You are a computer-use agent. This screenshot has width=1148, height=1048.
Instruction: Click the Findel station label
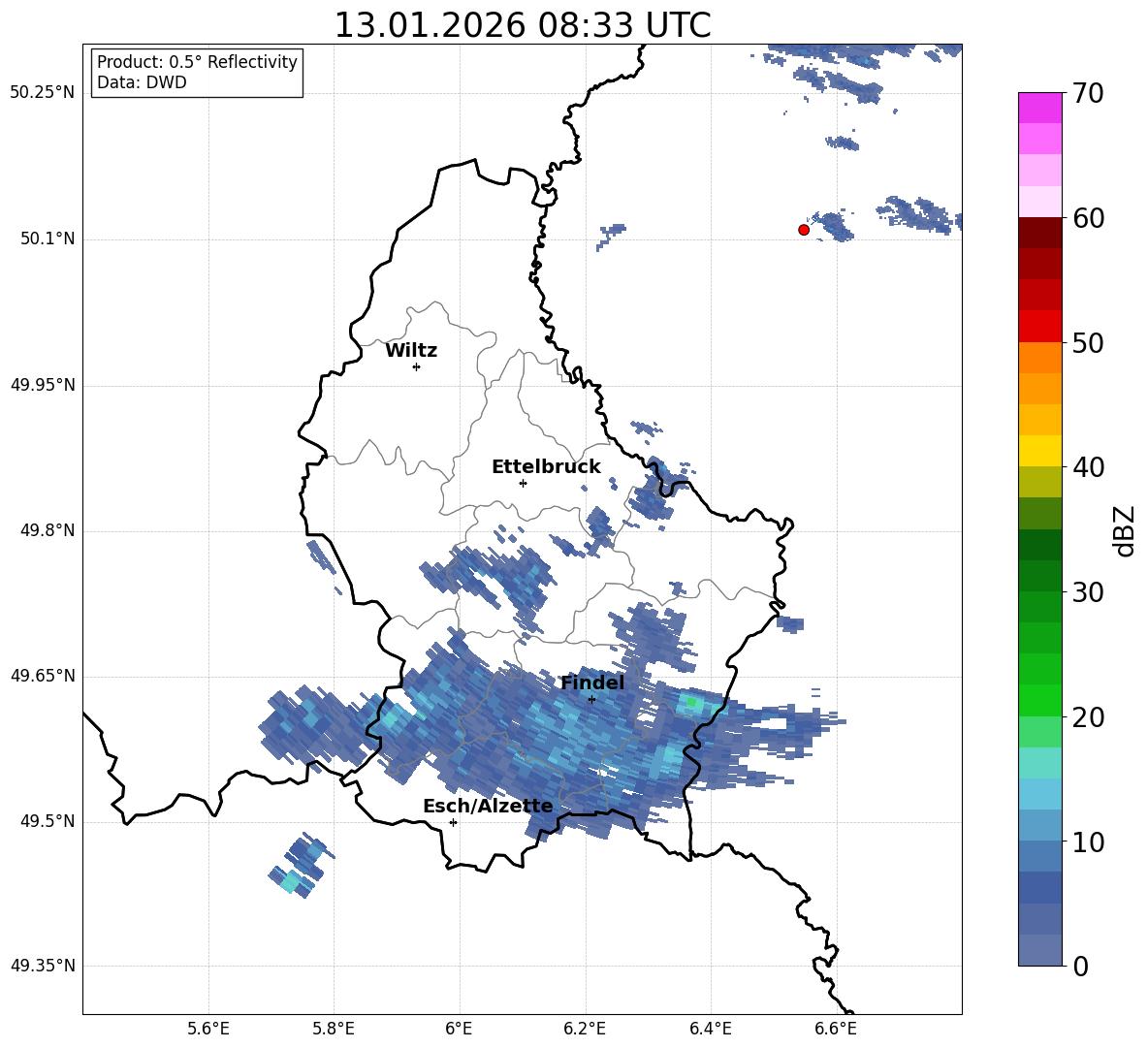coord(592,683)
